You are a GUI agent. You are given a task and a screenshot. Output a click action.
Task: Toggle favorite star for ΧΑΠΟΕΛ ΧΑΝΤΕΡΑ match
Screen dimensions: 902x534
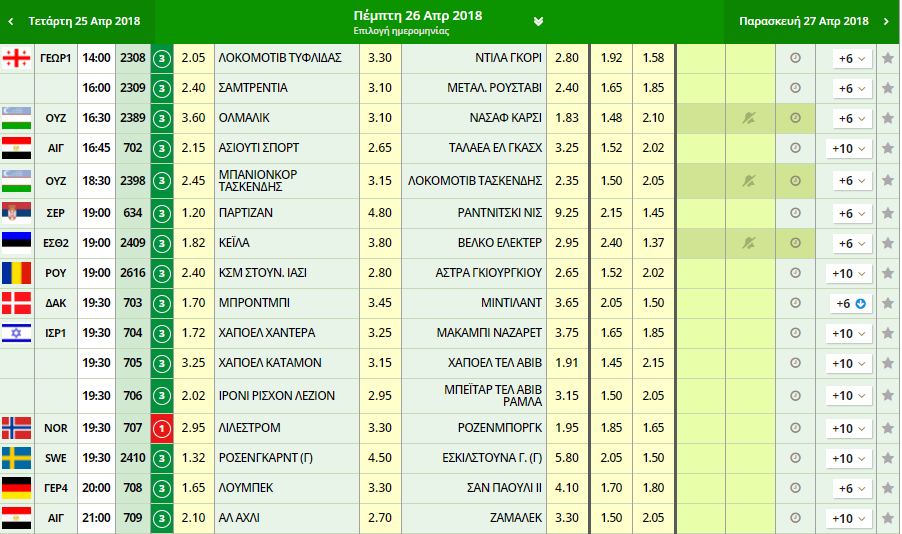(887, 333)
